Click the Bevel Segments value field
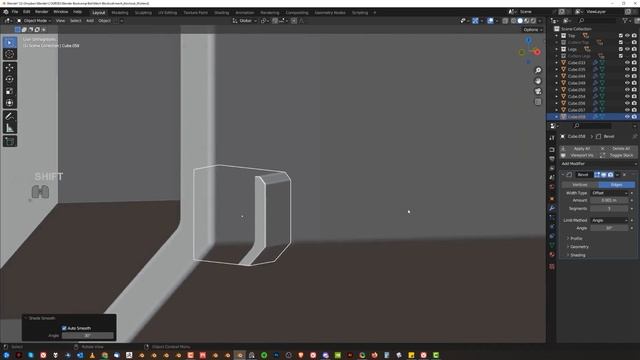This screenshot has height=360, width=640. pos(609,209)
